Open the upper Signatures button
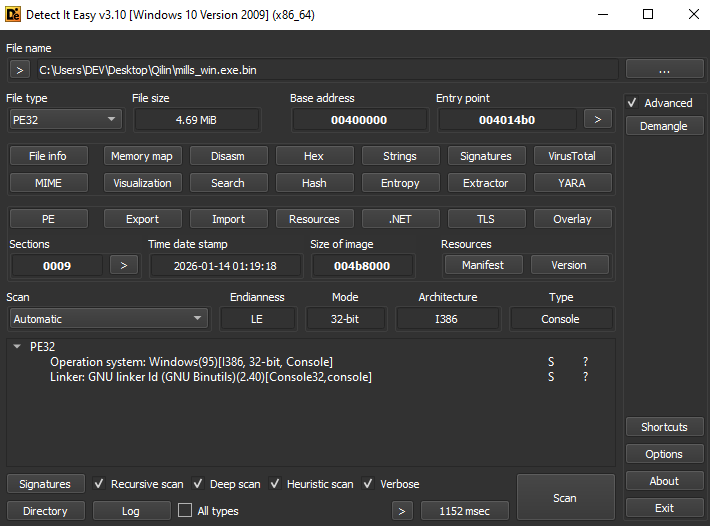Screen dimensions: 710x526 point(486,156)
